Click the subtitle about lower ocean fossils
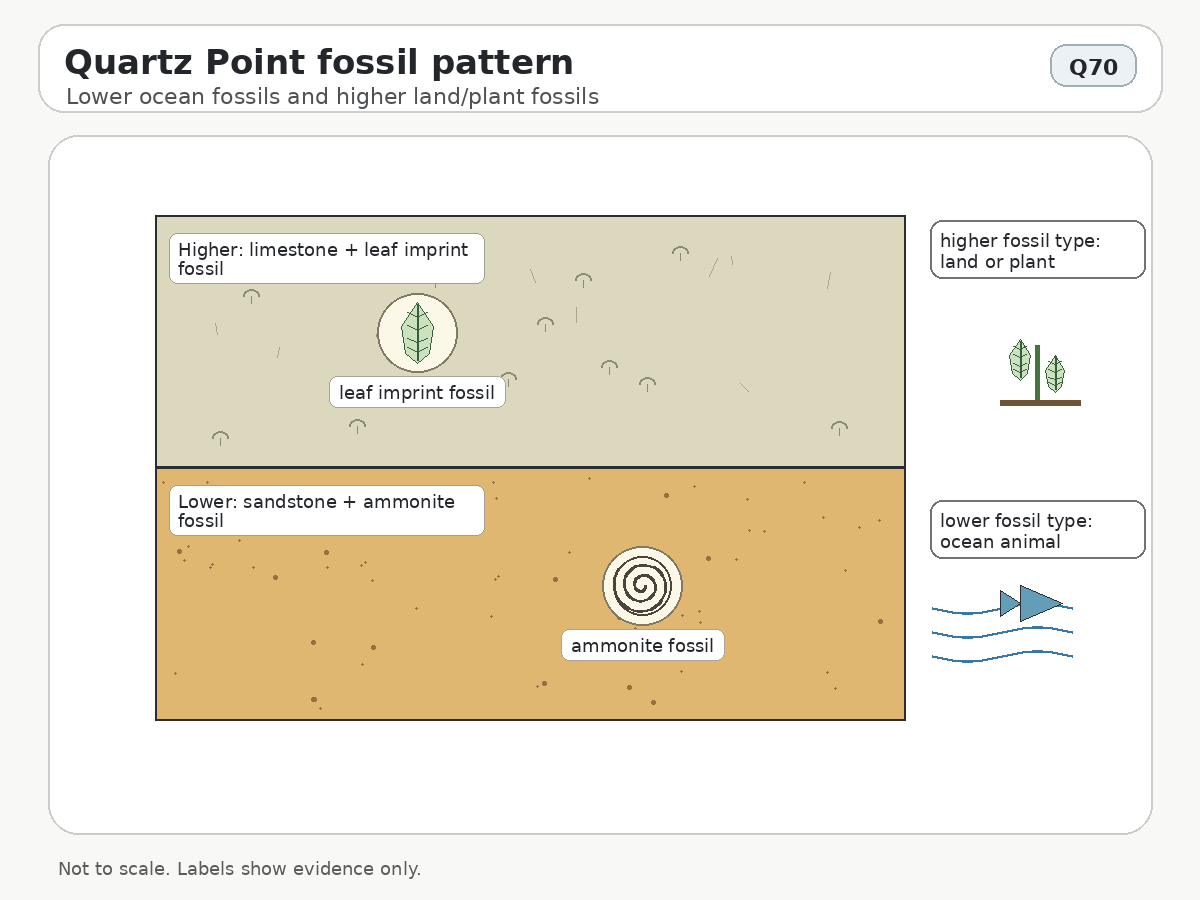1200x900 pixels. (x=332, y=97)
